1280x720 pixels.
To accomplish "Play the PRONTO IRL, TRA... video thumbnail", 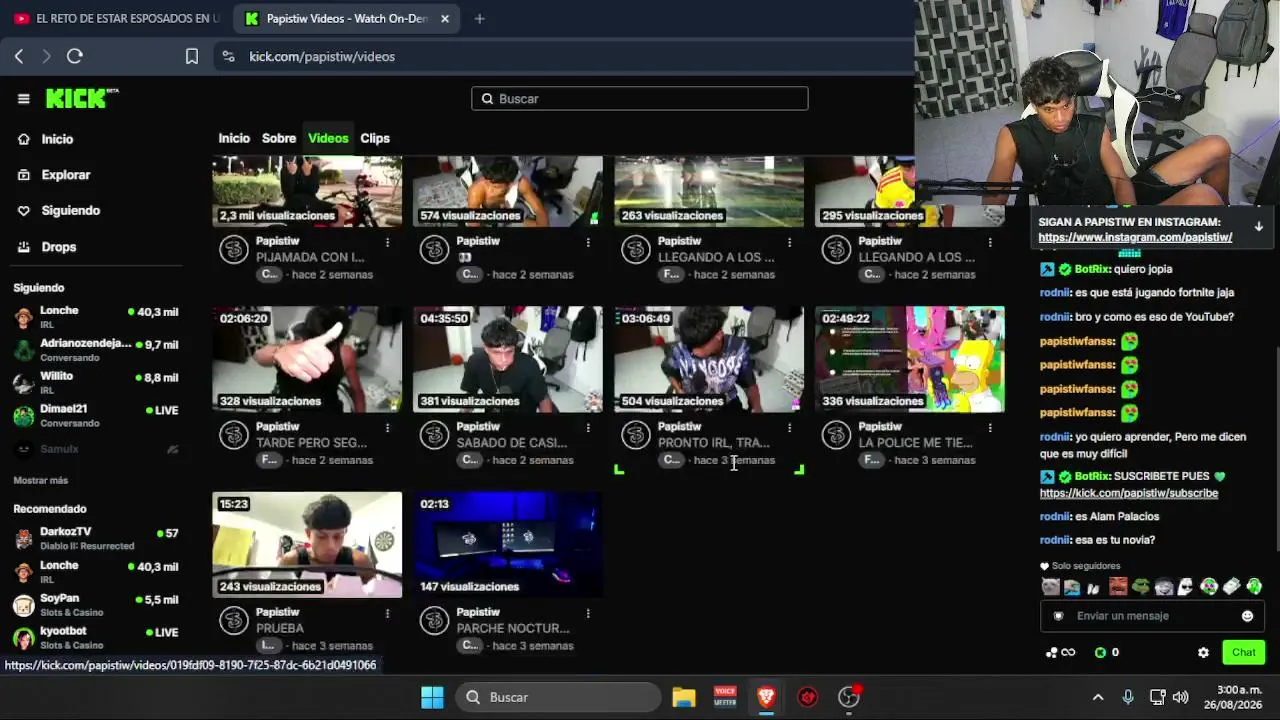I will pyautogui.click(x=709, y=359).
